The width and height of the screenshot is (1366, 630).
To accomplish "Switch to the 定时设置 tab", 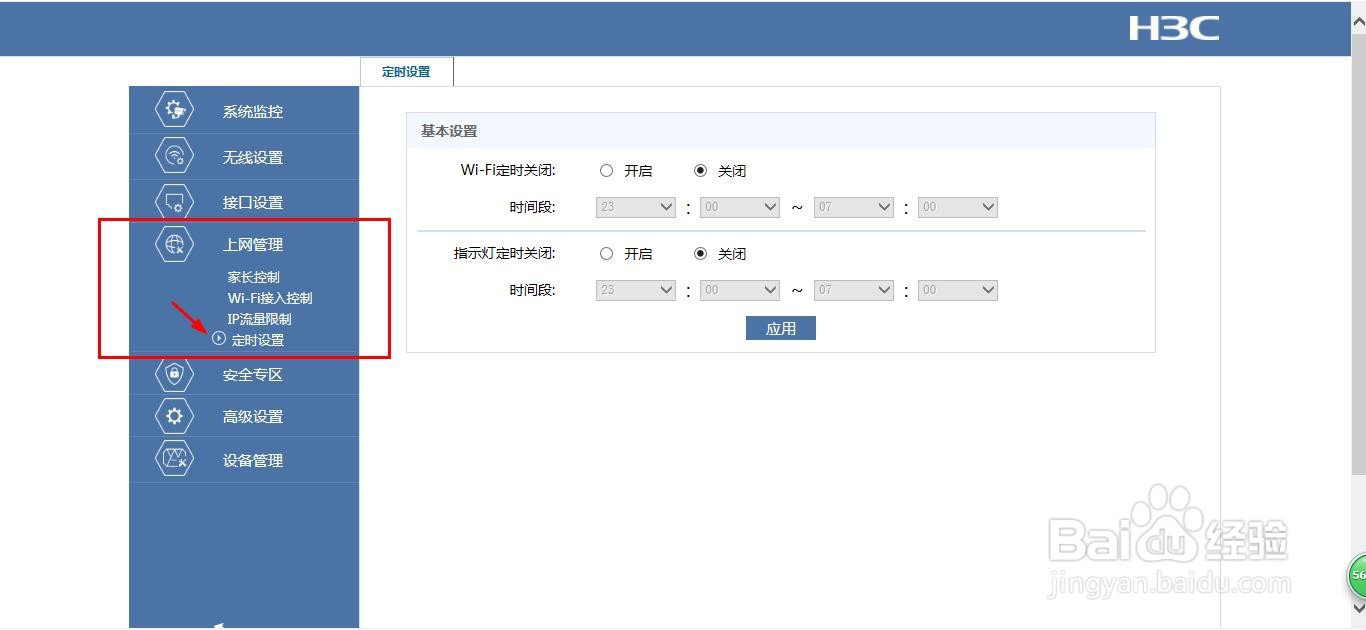I will (x=406, y=71).
